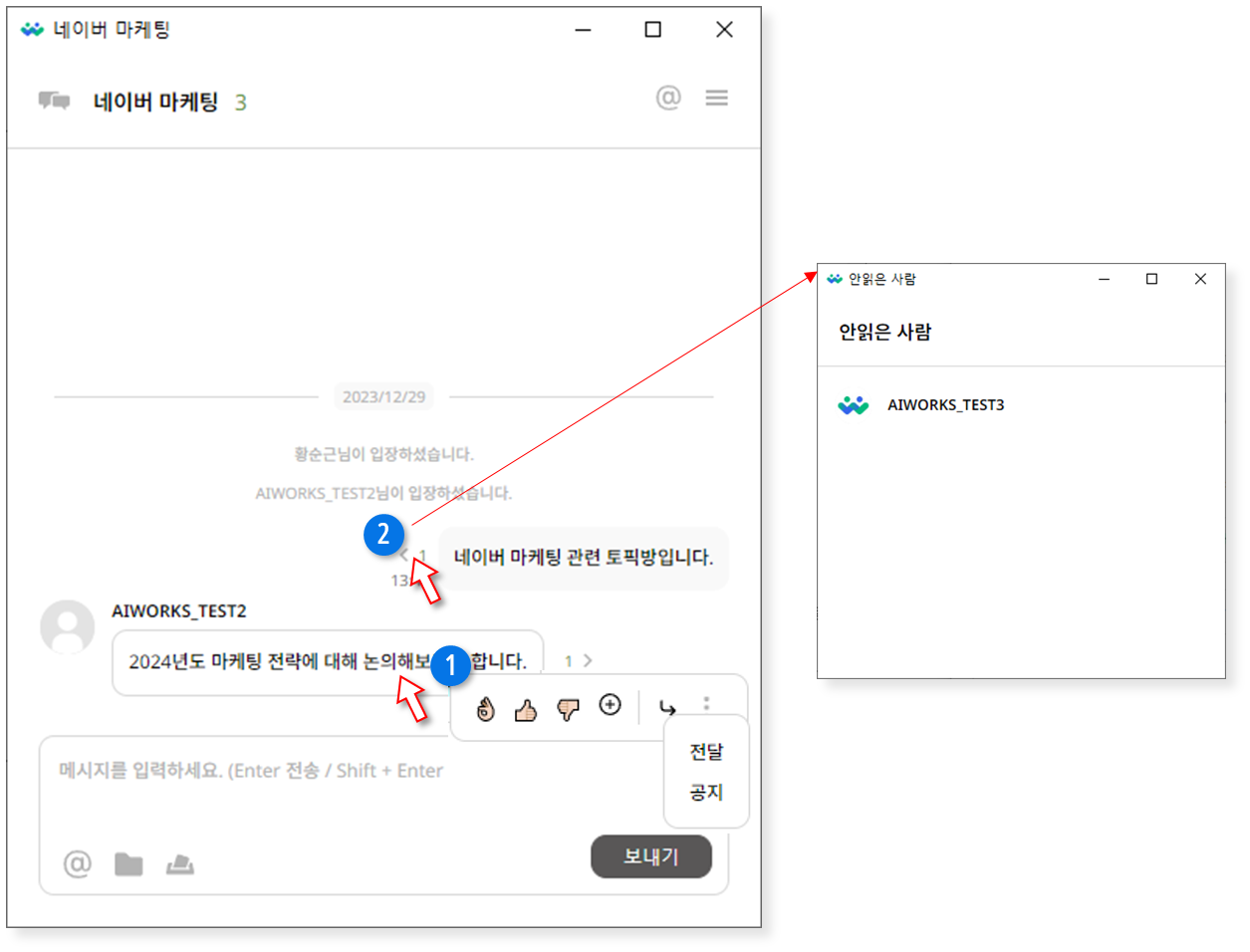The width and height of the screenshot is (1250, 952).
Task: Click the 2023/12/29 date separator label
Action: (384, 396)
